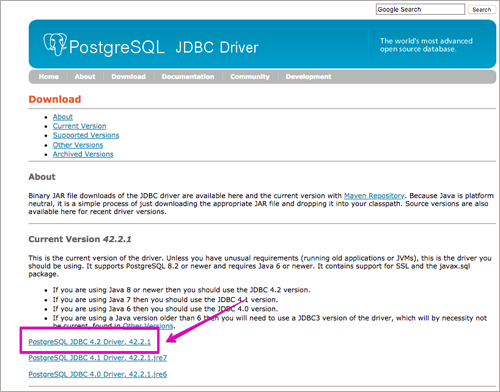Viewport: 500px width, 392px height.
Task: Open the Other Versions list link
Action: click(x=78, y=145)
